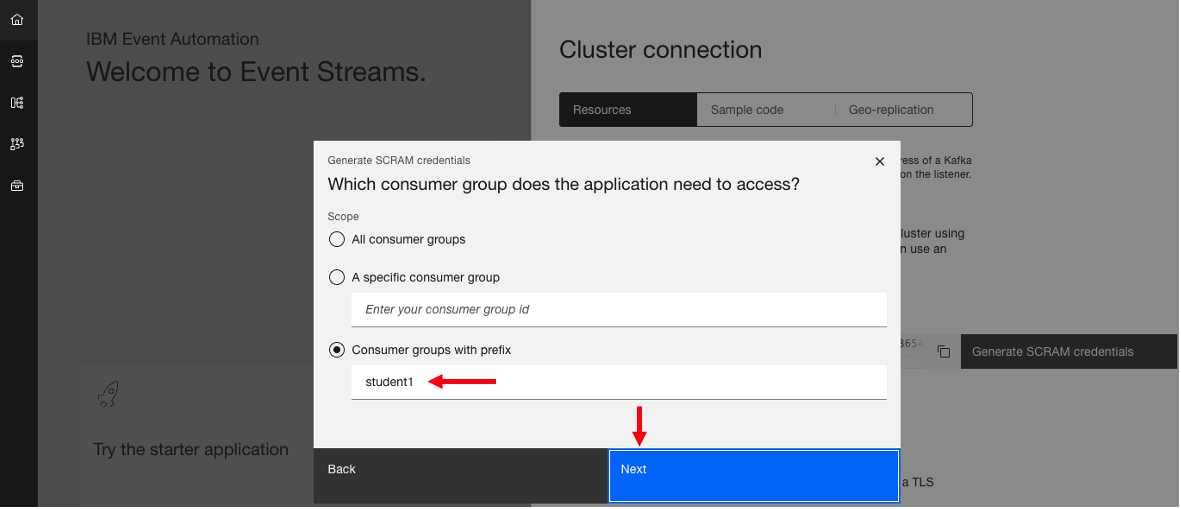
Task: Focus the prefix field containing student1
Action: click(x=618, y=382)
